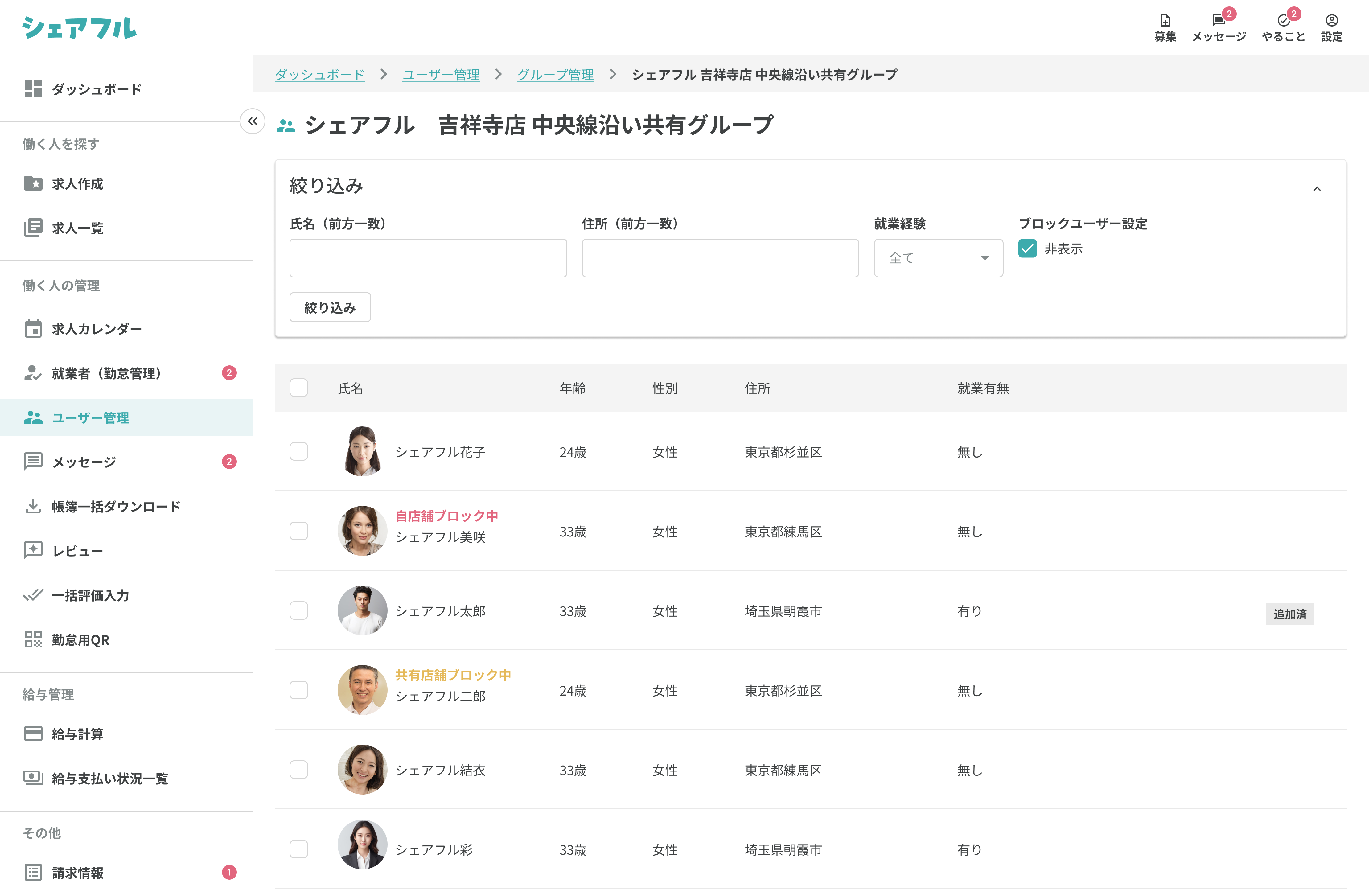This screenshot has width=1369, height=896.
Task: Click the シェアフル logo
Action: tap(79, 28)
